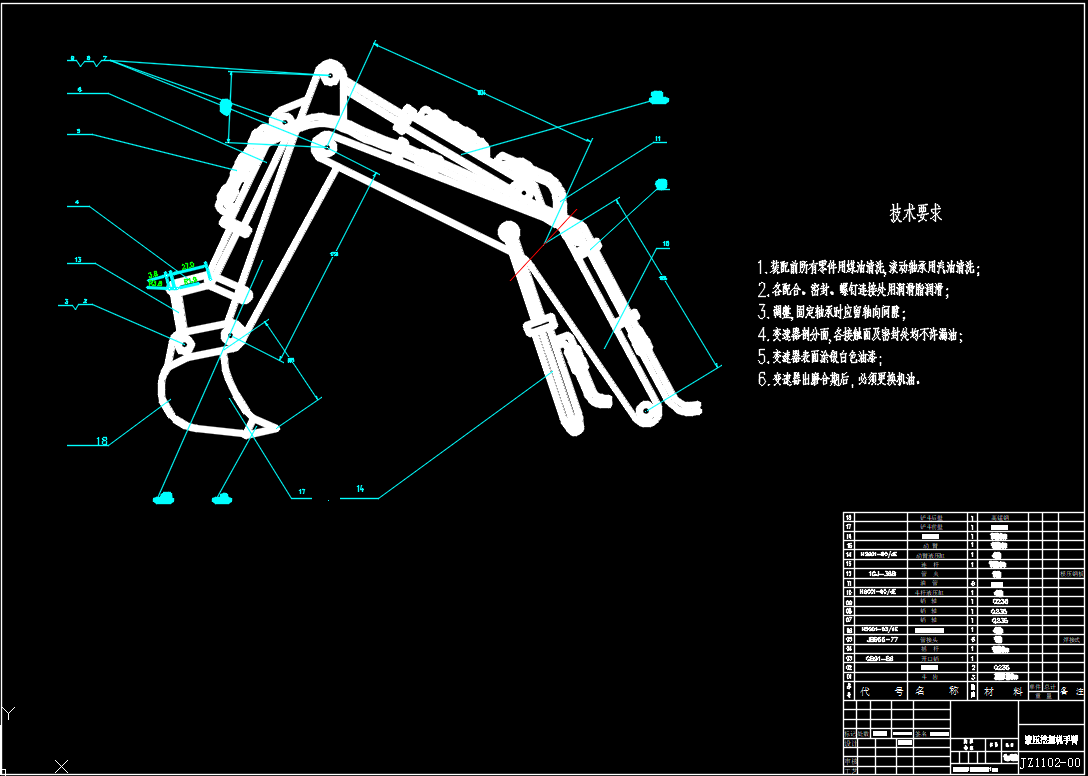Screen dimensions: 1088x776
Task: Select the 技术要求 heading text
Action: (916, 213)
